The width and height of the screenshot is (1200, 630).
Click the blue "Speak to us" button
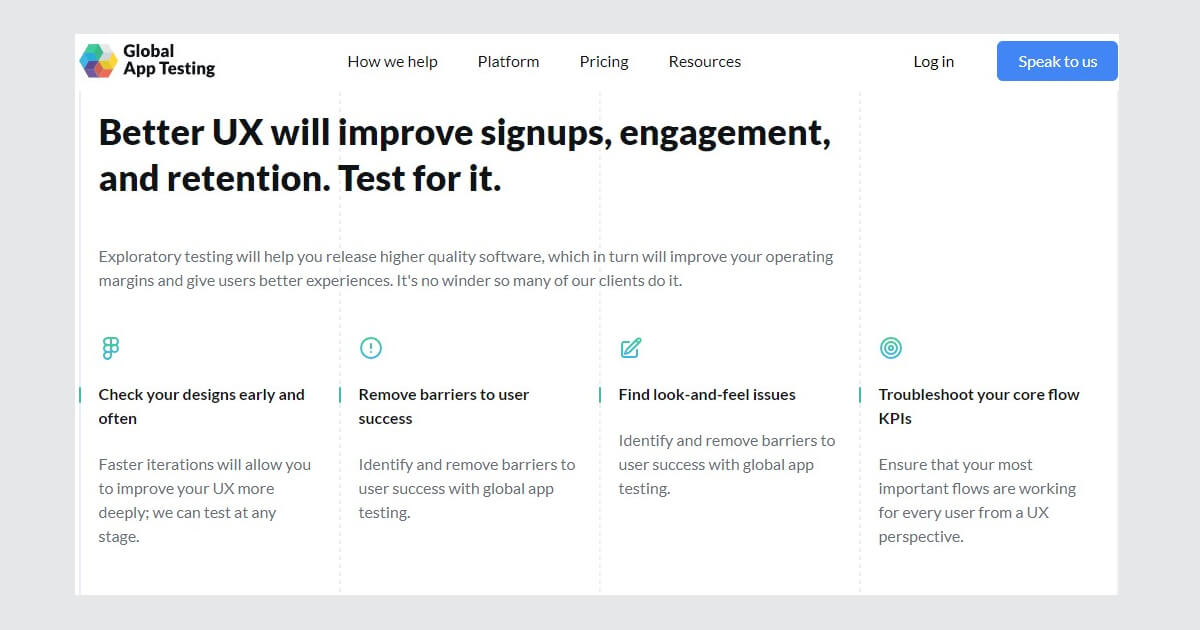[x=1057, y=61]
